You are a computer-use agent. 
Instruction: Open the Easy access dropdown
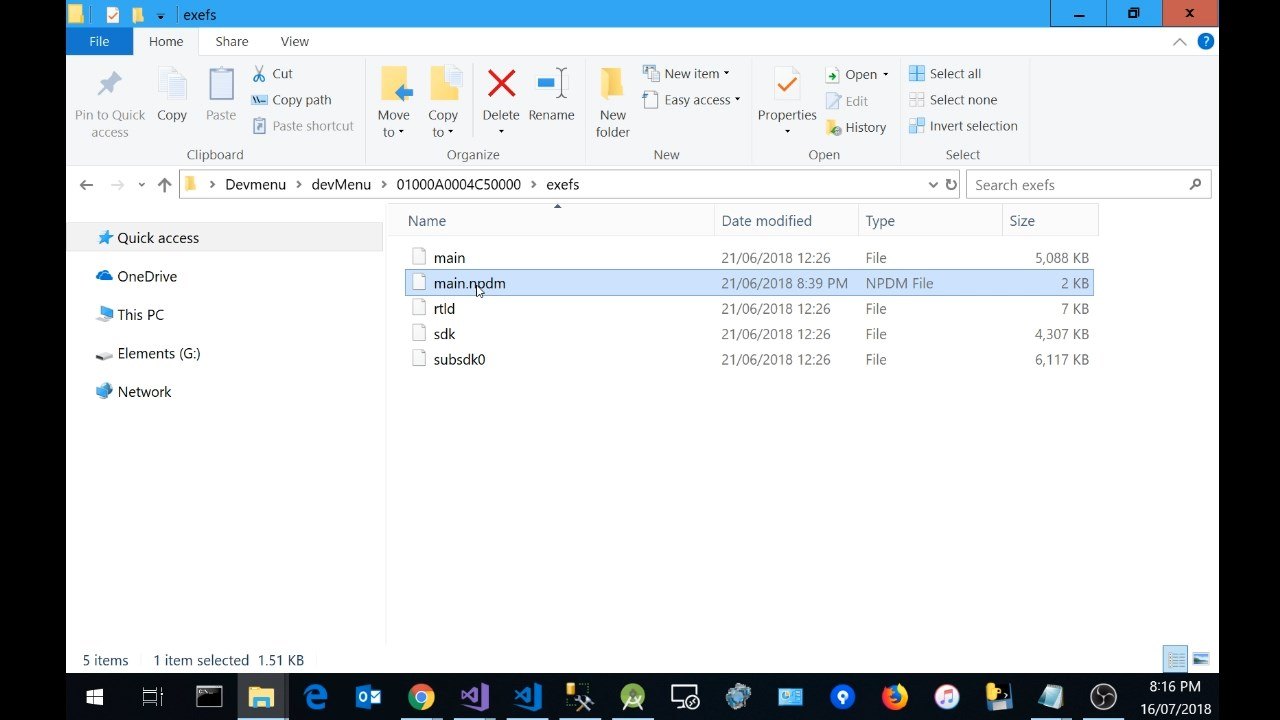coord(691,99)
